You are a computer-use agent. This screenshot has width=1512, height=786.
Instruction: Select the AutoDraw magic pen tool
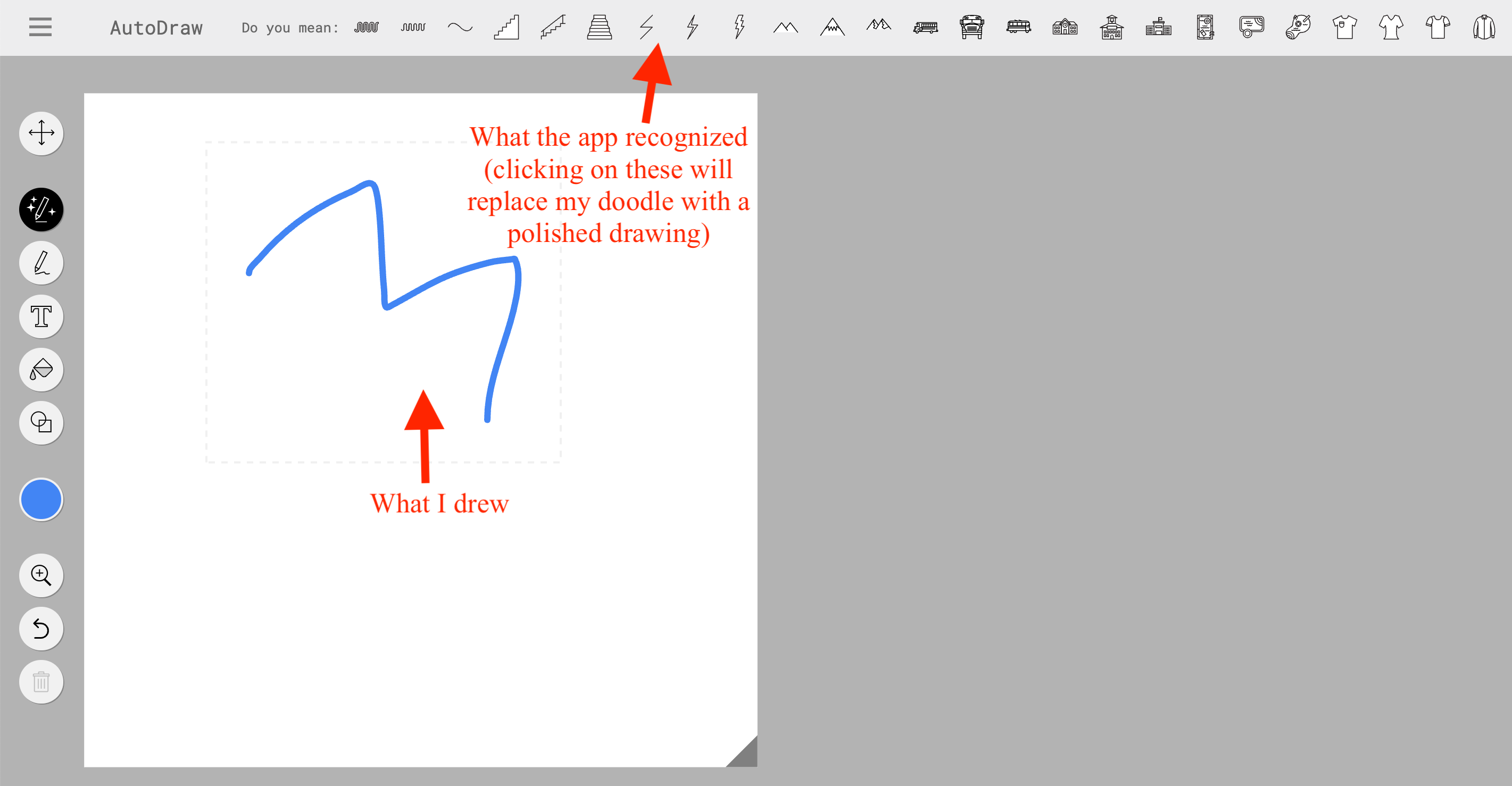[x=41, y=210]
